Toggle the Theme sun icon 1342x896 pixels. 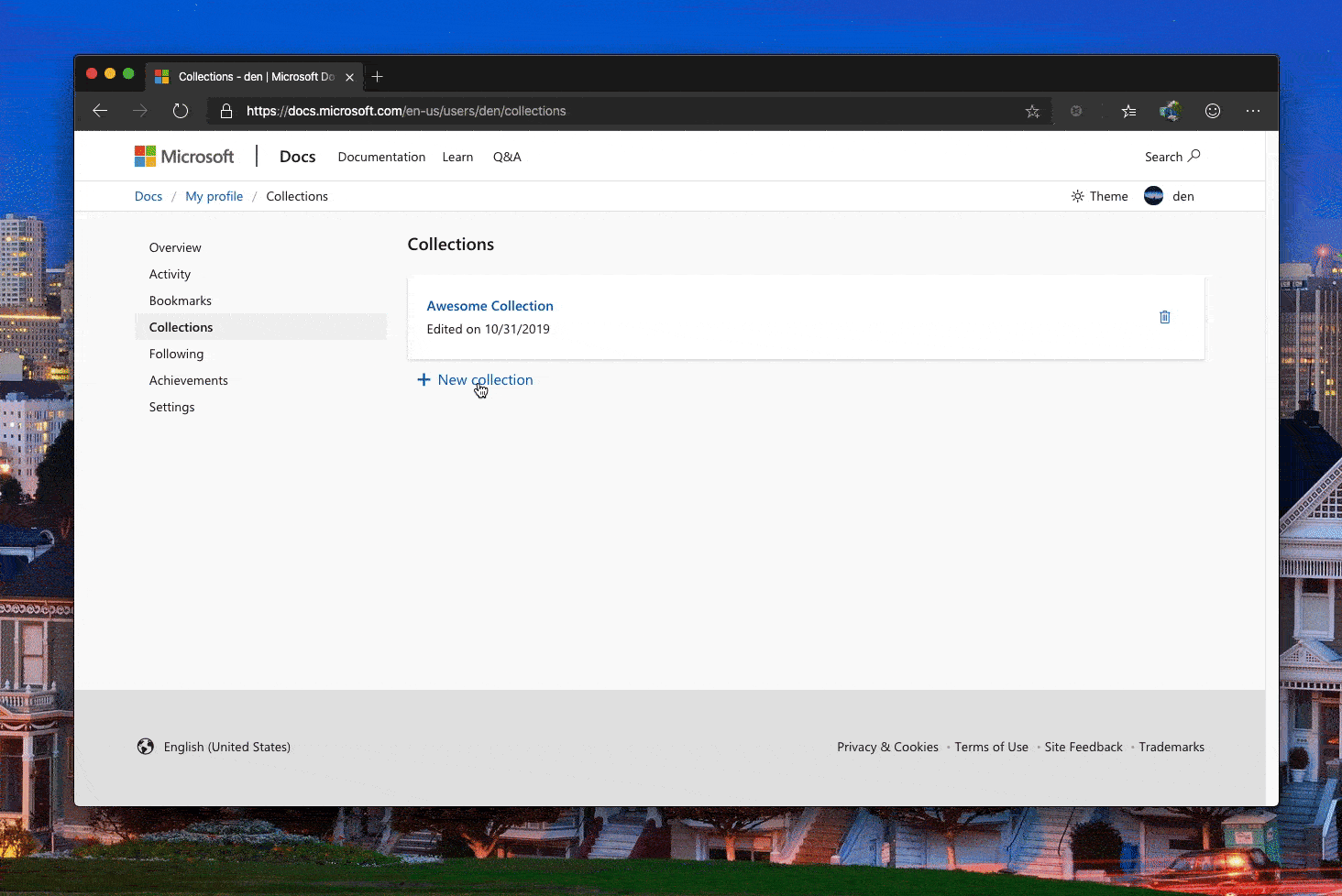[1077, 196]
